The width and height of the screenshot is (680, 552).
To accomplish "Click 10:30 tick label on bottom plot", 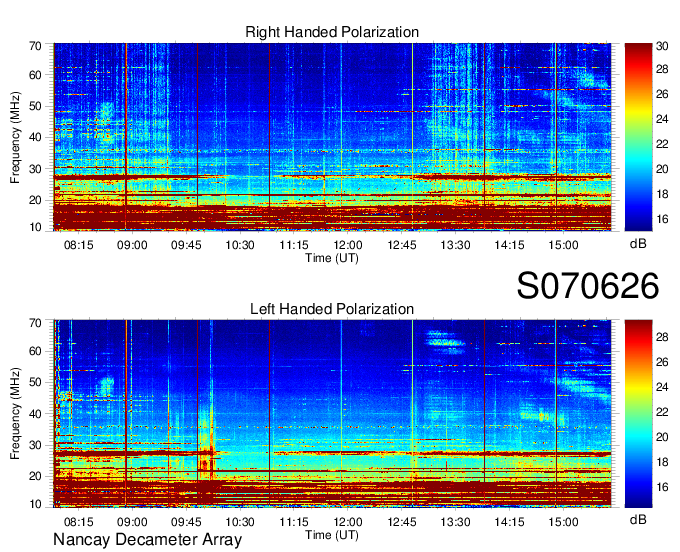I will click(x=240, y=522).
